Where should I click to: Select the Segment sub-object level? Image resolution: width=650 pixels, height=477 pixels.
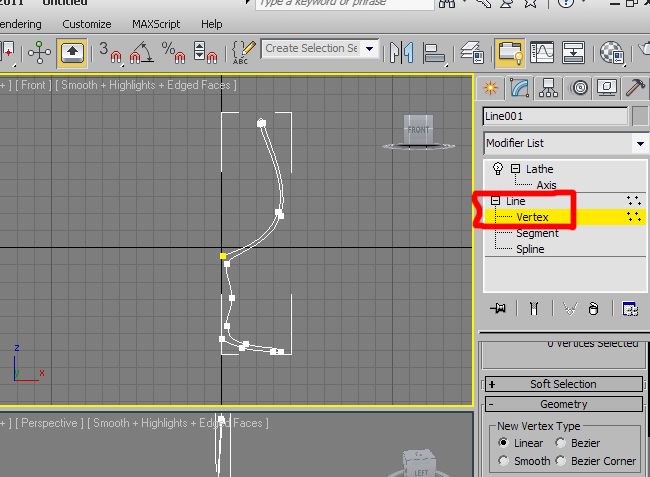pos(537,233)
